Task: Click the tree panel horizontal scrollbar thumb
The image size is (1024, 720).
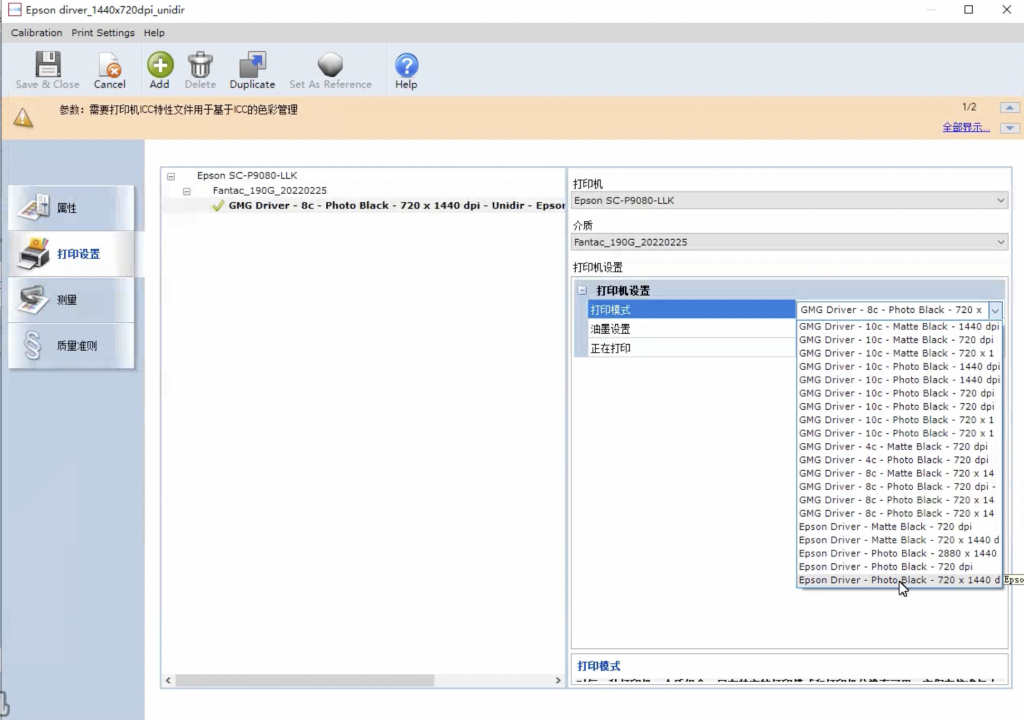Action: (x=305, y=680)
